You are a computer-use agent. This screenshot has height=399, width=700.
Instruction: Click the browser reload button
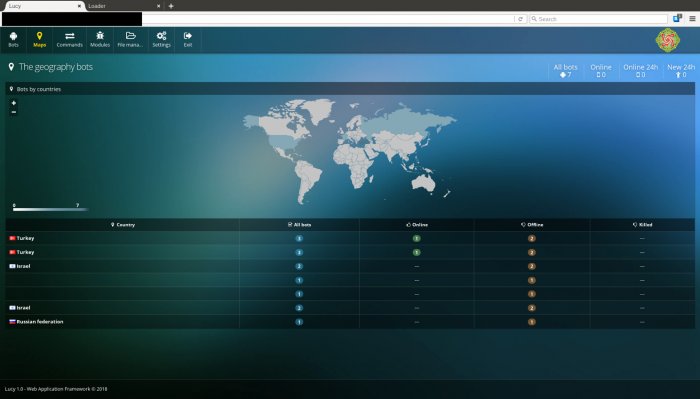pos(520,19)
